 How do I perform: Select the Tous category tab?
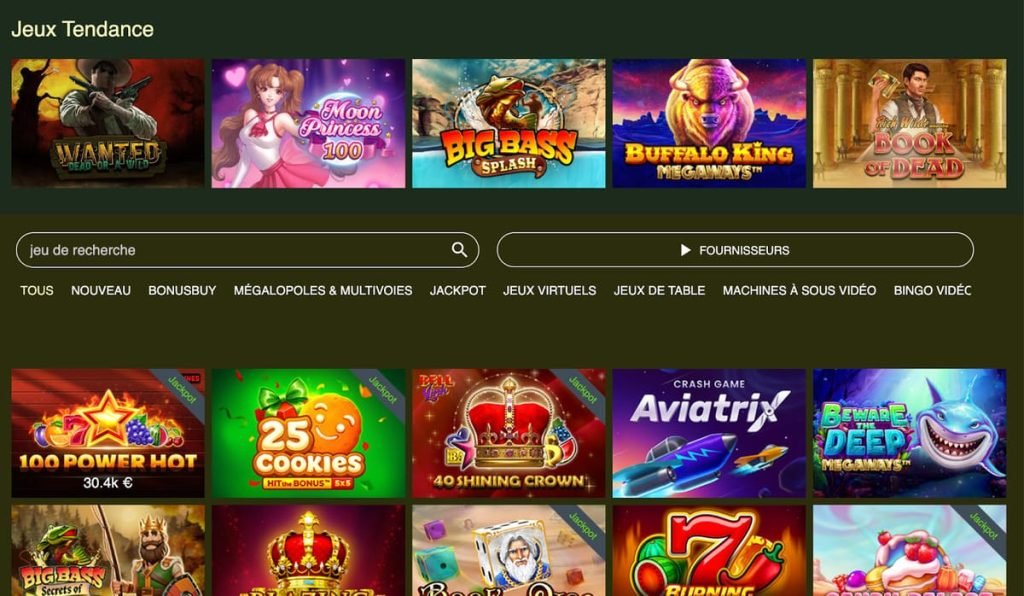37,290
